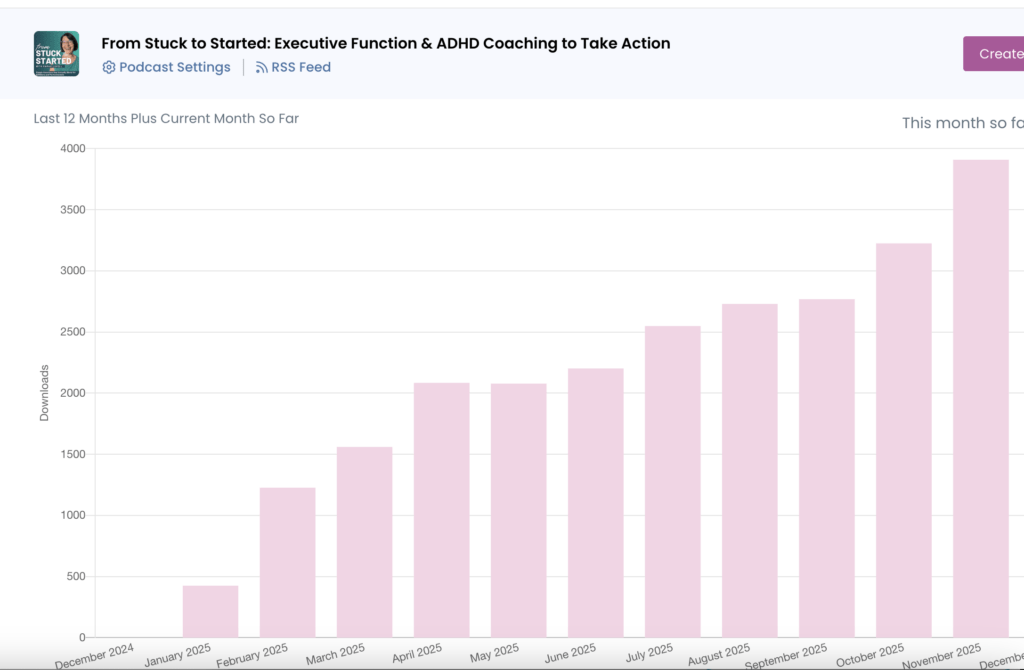The width and height of the screenshot is (1024, 670).
Task: Open the podcast cover art thumbnail
Action: click(56, 54)
